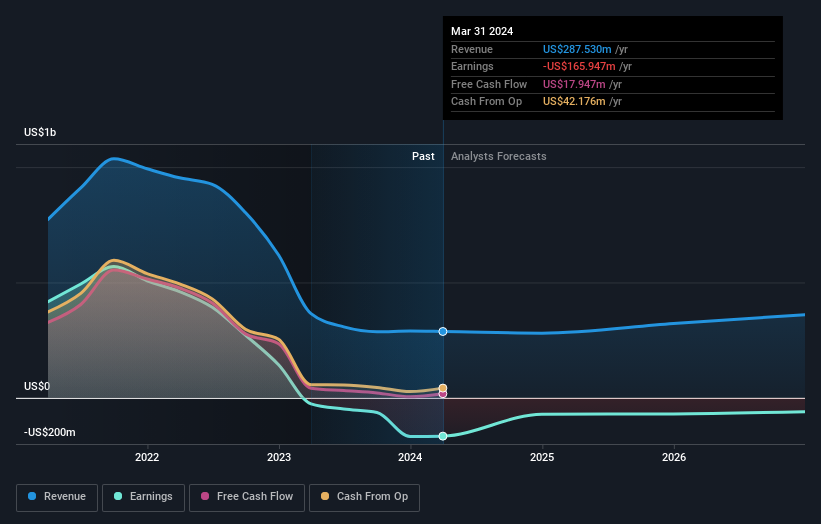The width and height of the screenshot is (821, 524).
Task: Click the Mar 31 2024 tooltip date
Action: [482, 31]
